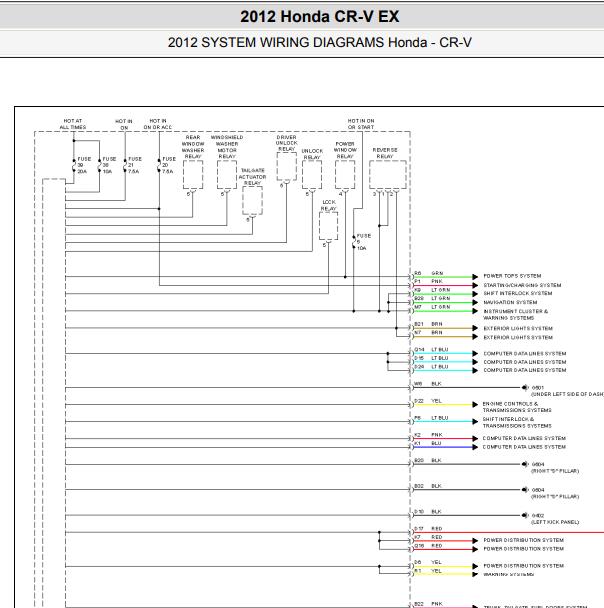Click the "2012 Honda CR-V EX" title

coord(319,16)
